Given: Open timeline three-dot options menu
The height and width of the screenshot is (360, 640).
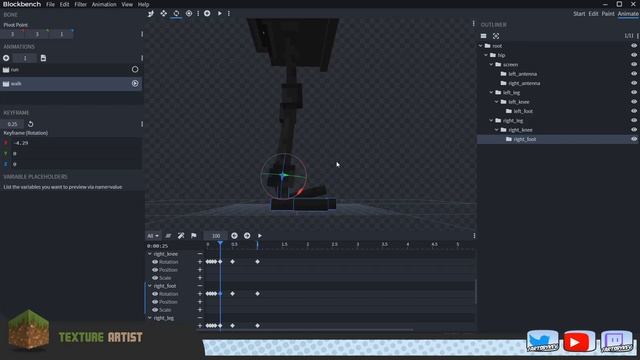Looking at the screenshot, I should 474,236.
